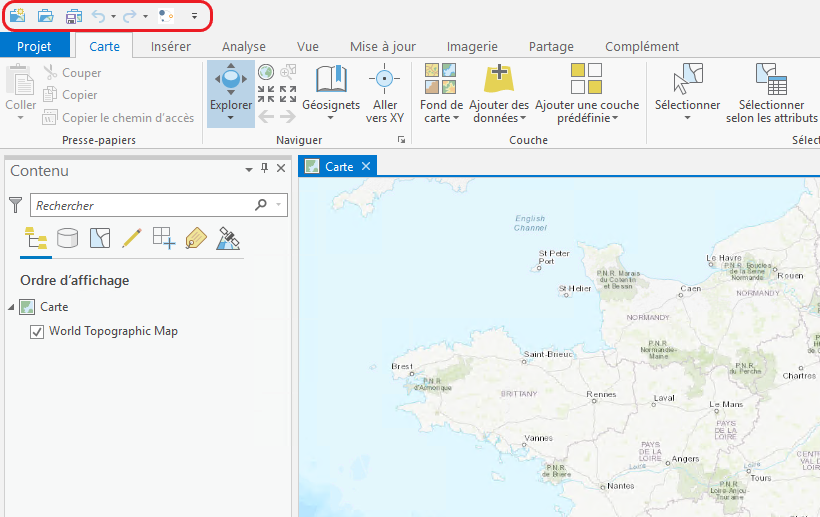The width and height of the screenshot is (820, 517).
Task: Switch to the Complément ribbon tab
Action: [x=642, y=46]
